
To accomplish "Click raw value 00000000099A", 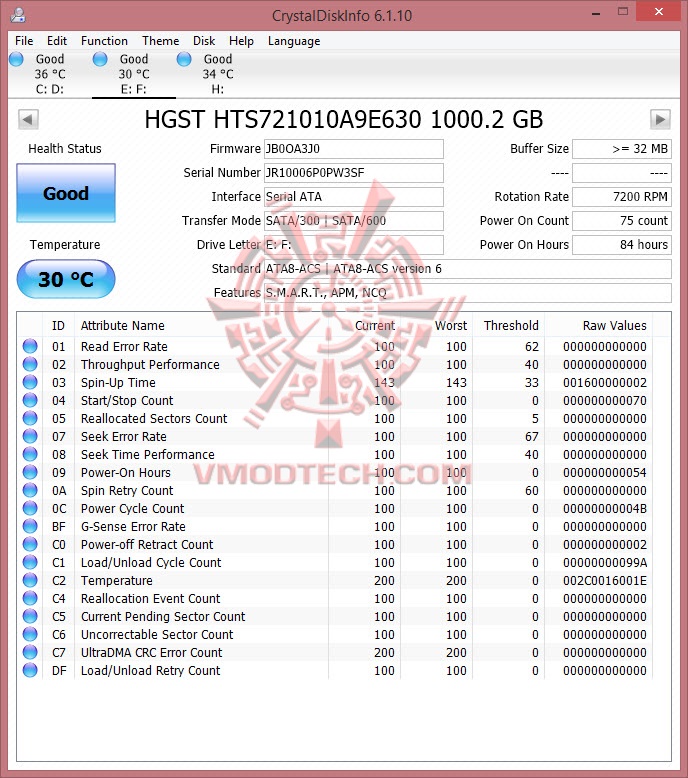I will (x=605, y=563).
